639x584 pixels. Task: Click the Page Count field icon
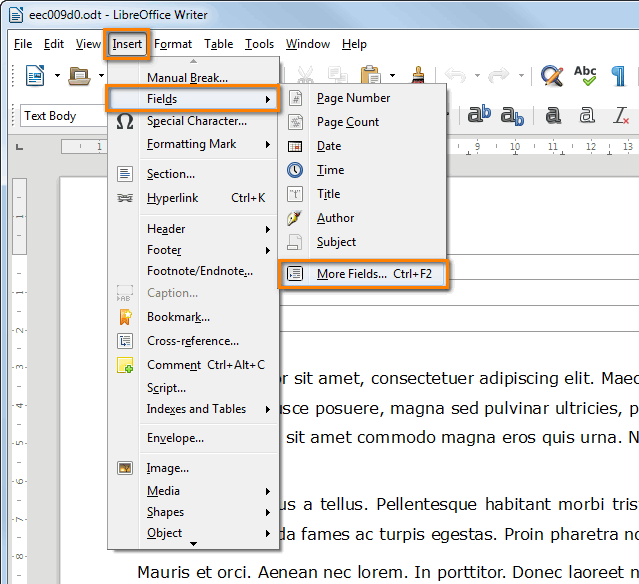pyautogui.click(x=295, y=122)
